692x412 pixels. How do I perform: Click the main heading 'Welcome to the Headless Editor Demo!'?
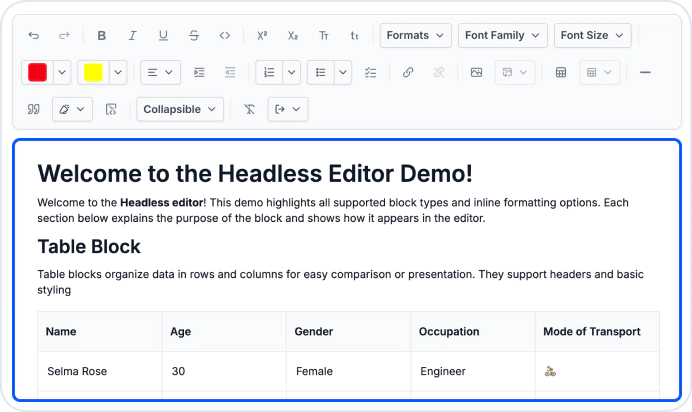click(x=255, y=173)
